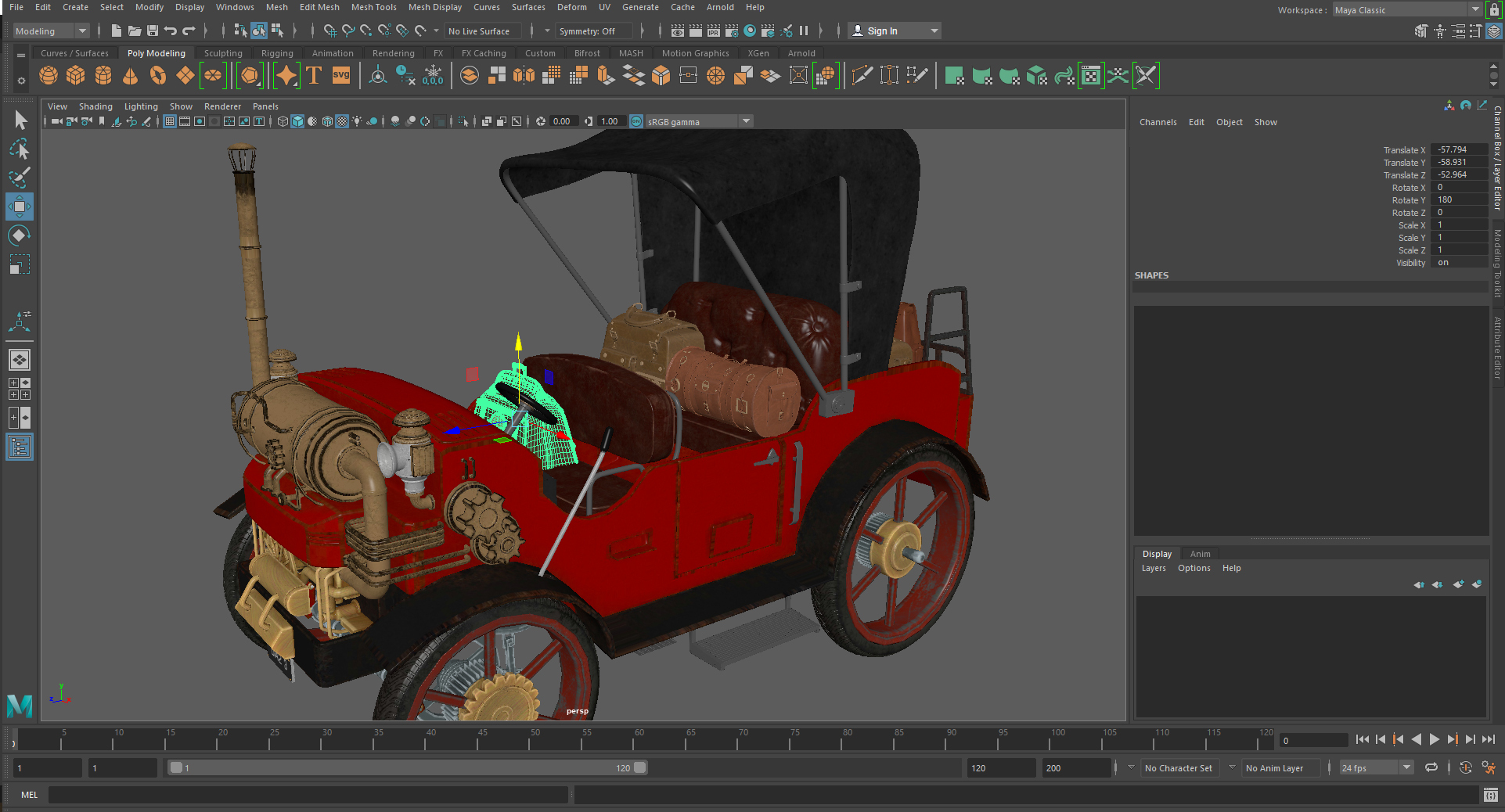Toggle view color management ON button
This screenshot has width=1505, height=812.
pos(636,121)
